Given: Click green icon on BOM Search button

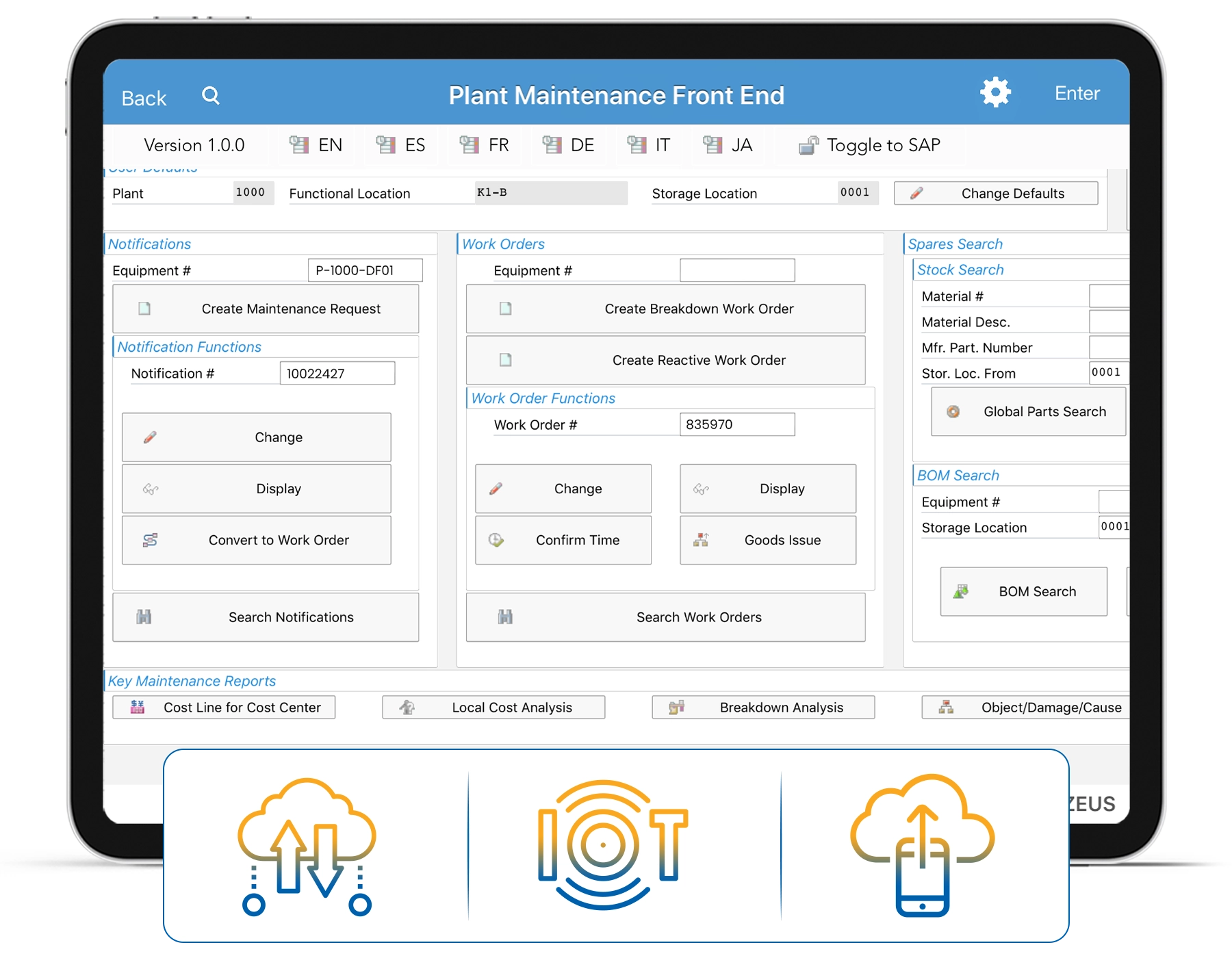Looking at the screenshot, I should (x=961, y=591).
